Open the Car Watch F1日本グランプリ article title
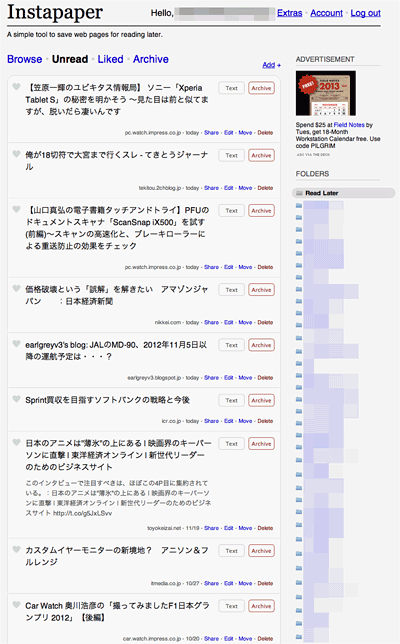The width and height of the screenshot is (400, 644). [x=117, y=612]
